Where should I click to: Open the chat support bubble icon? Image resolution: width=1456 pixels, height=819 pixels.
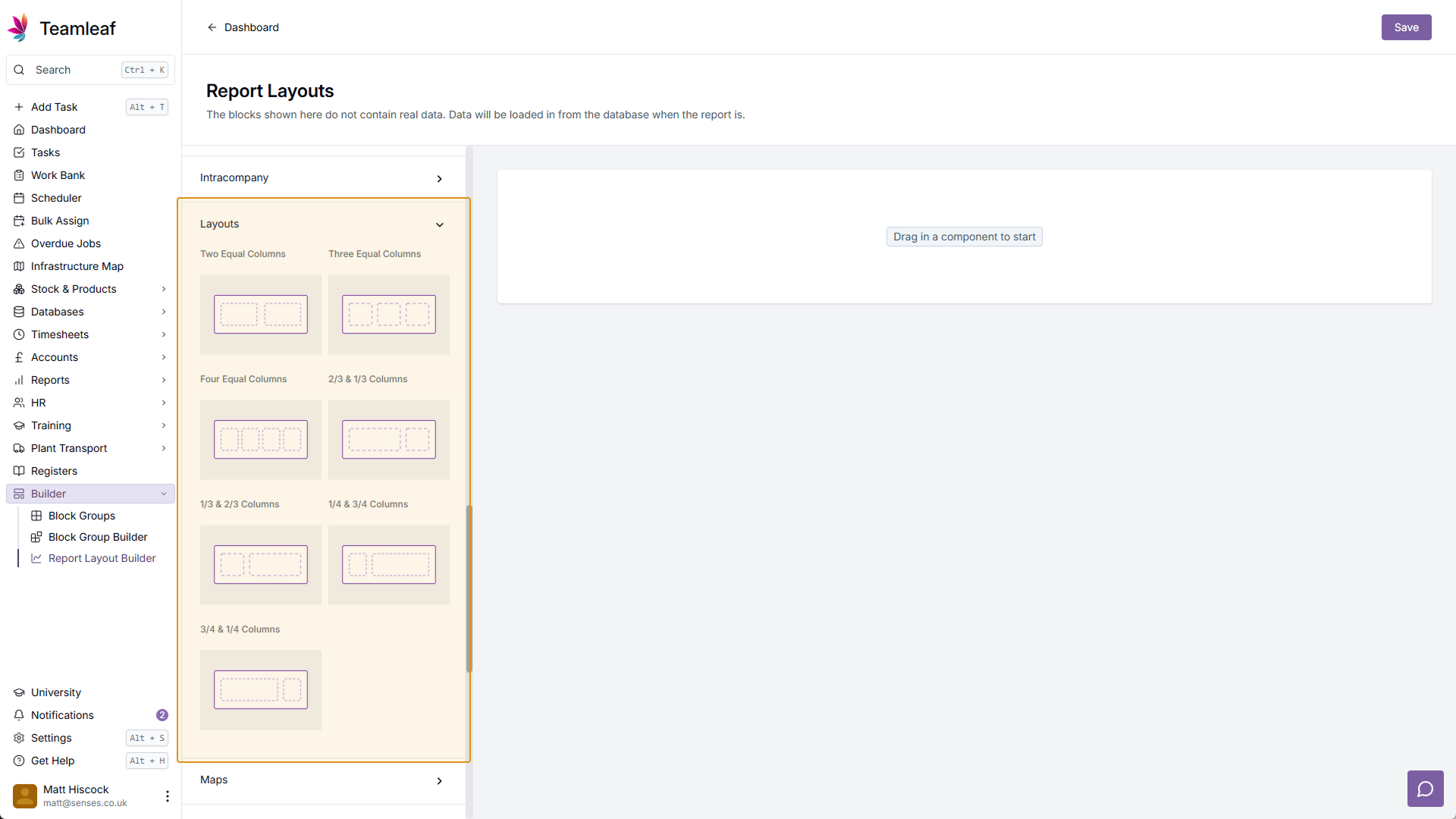[1425, 789]
